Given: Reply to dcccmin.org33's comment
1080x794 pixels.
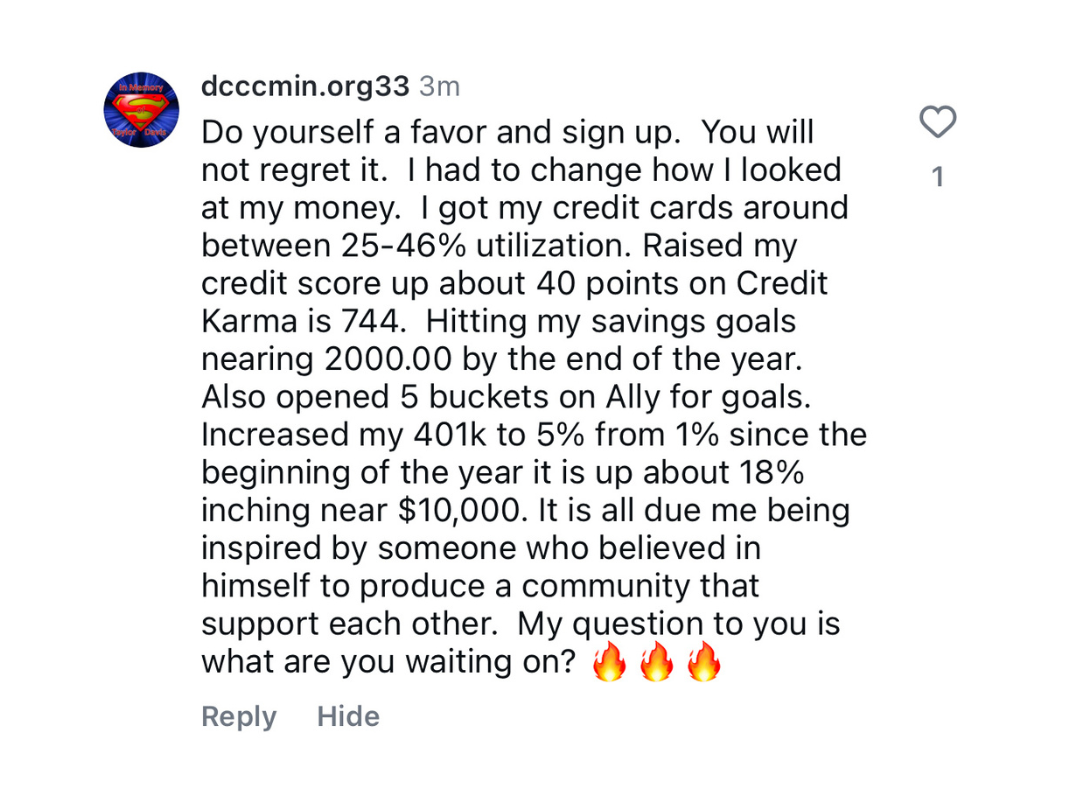Looking at the screenshot, I should click(x=238, y=716).
